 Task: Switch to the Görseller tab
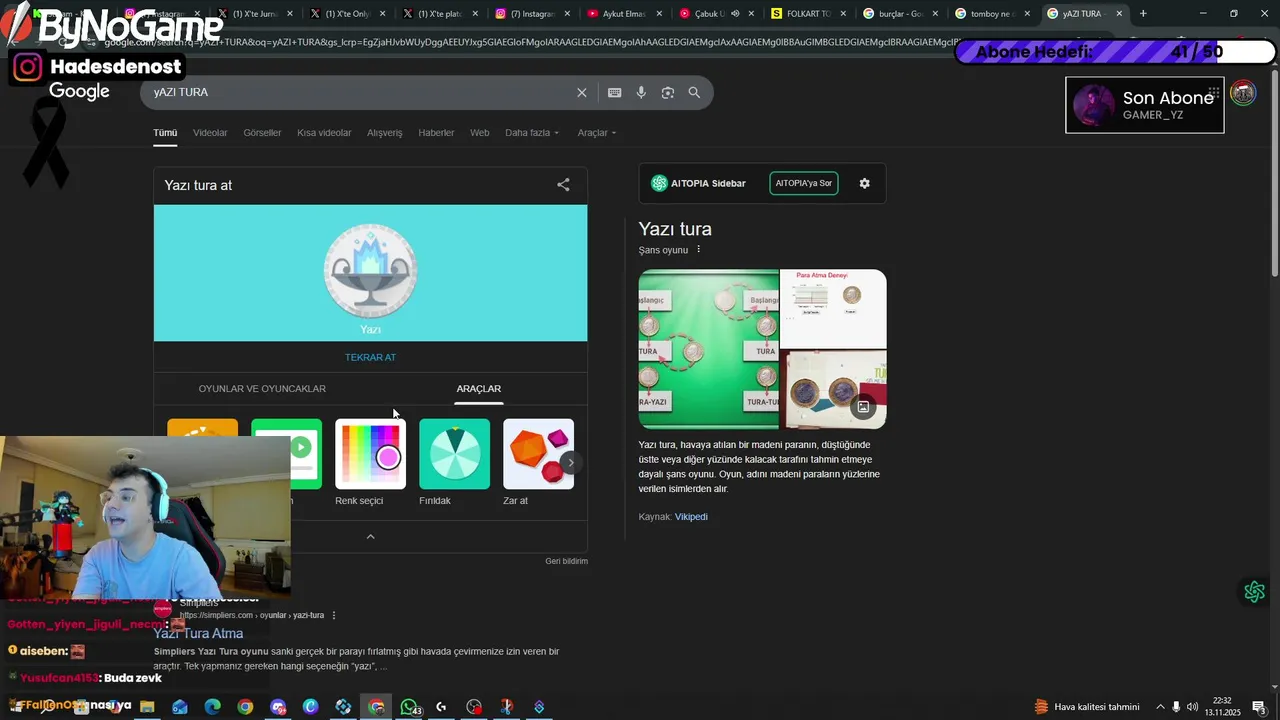pyautogui.click(x=262, y=133)
